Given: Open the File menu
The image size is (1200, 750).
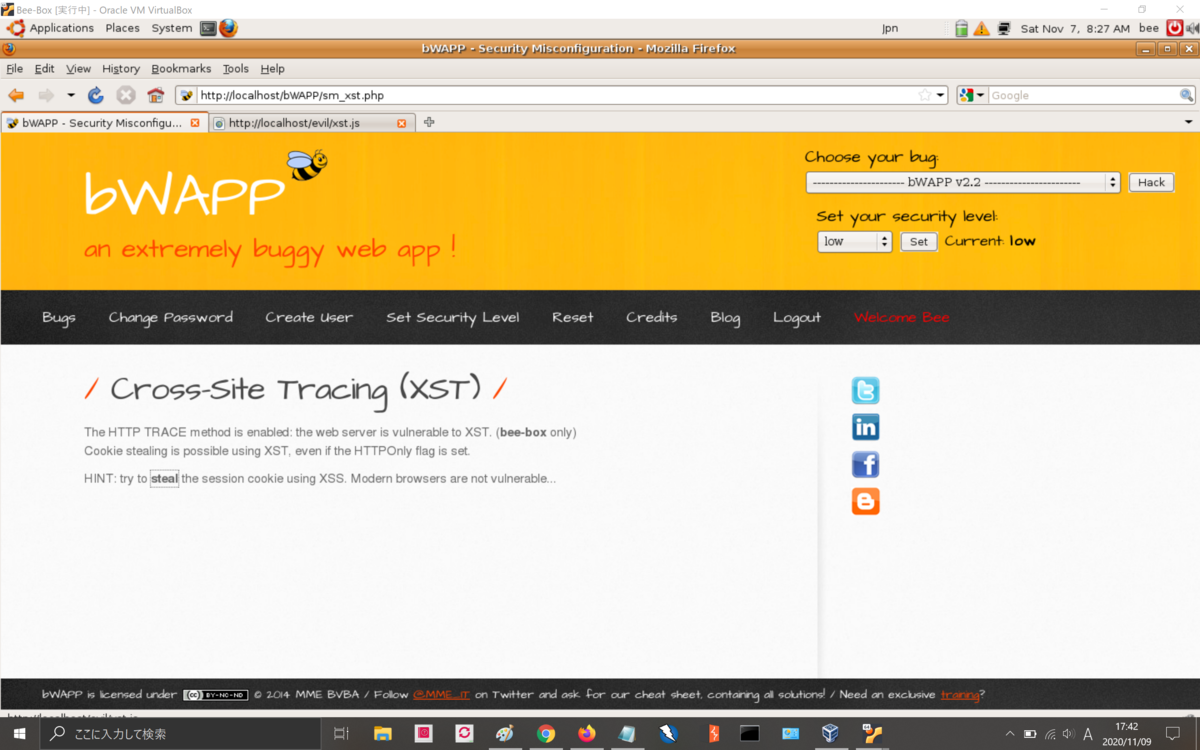Looking at the screenshot, I should [14, 69].
